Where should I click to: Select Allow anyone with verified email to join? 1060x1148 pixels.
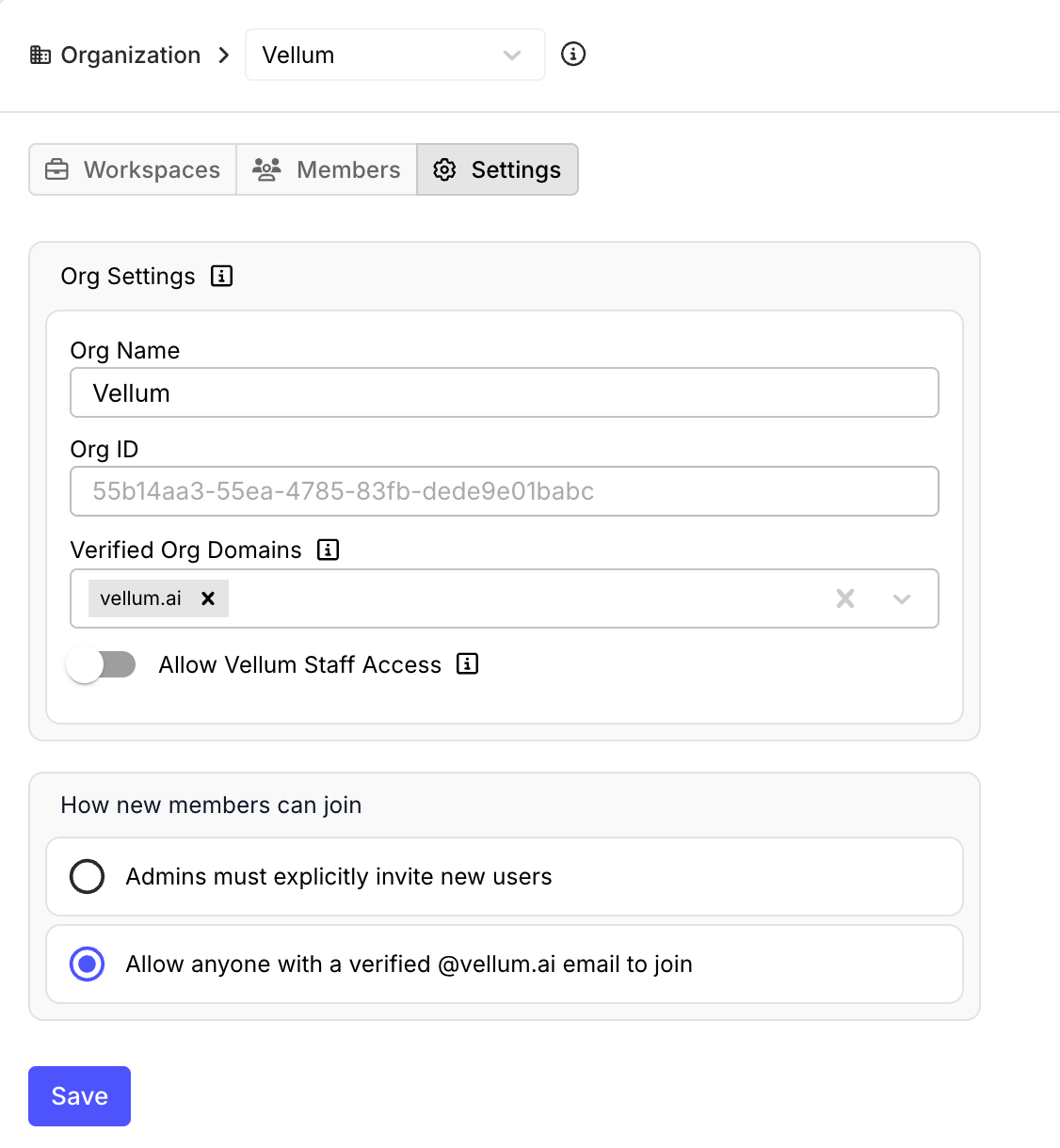click(x=88, y=964)
